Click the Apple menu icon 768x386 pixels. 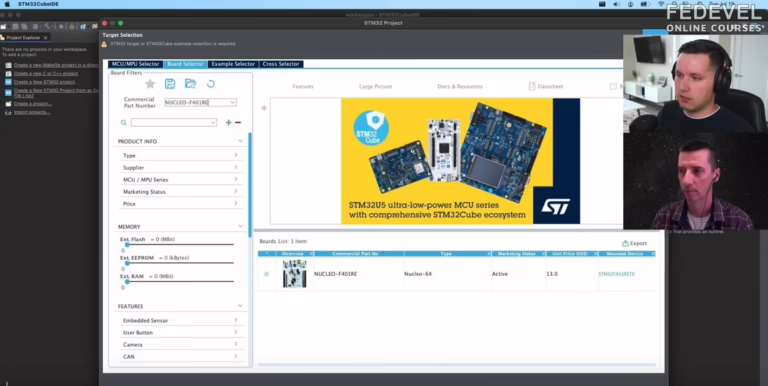7,4
